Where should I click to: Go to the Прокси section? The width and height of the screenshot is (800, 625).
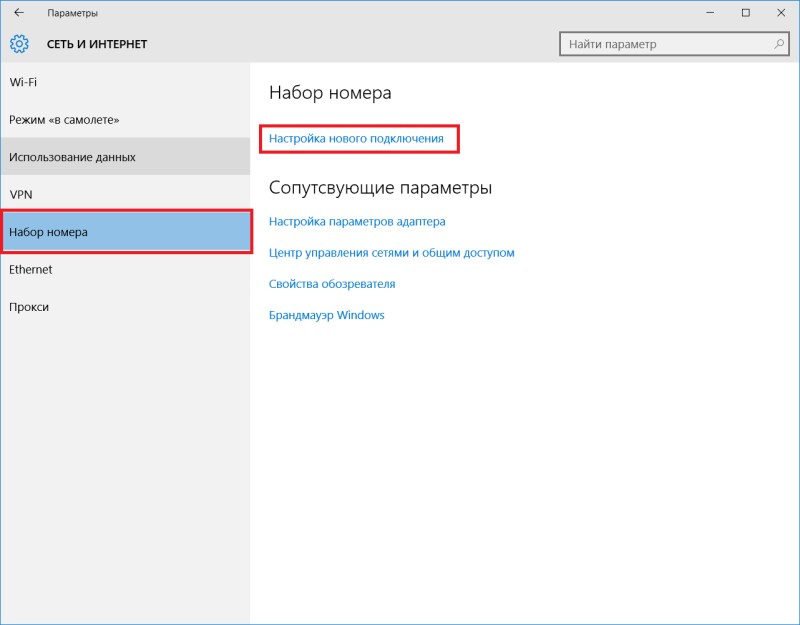pos(126,307)
